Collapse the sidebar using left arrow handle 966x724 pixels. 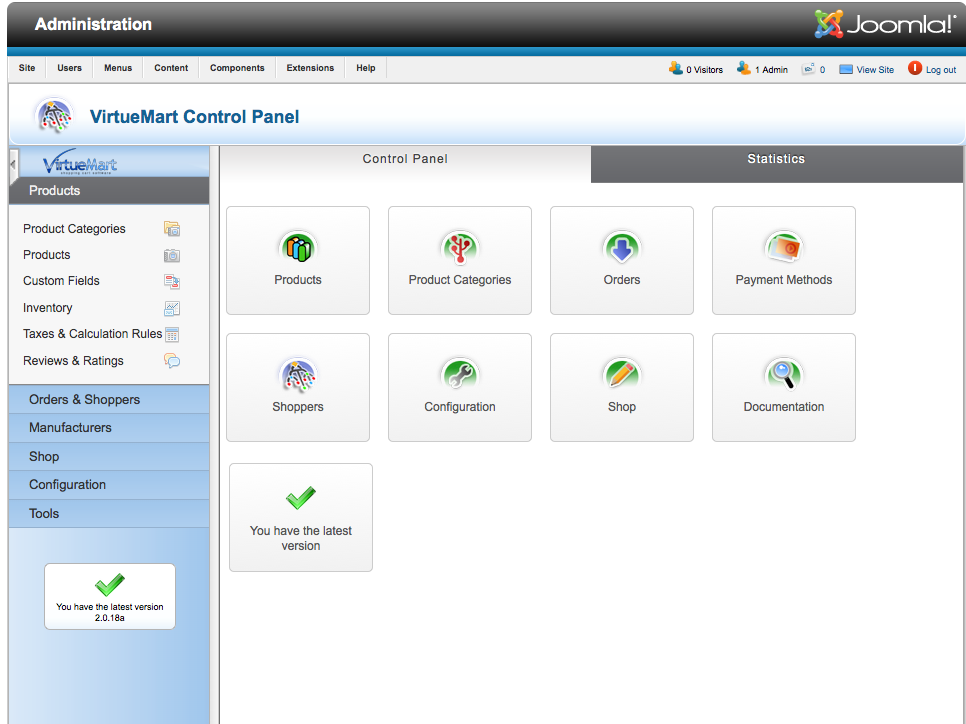coord(13,163)
